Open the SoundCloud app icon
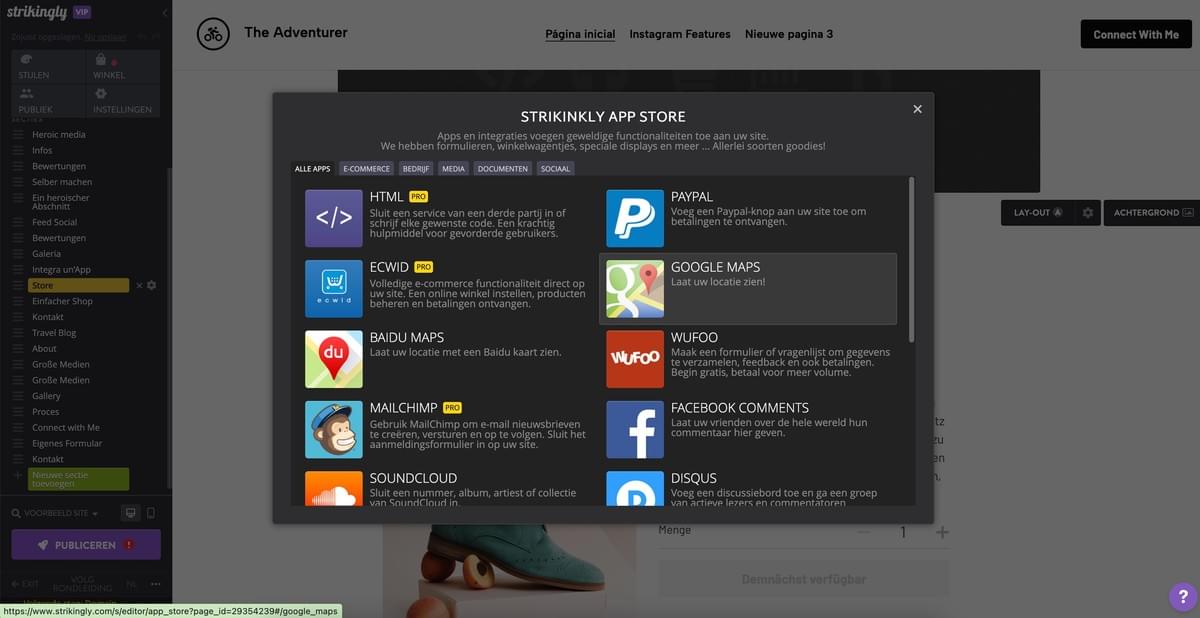 (x=334, y=488)
